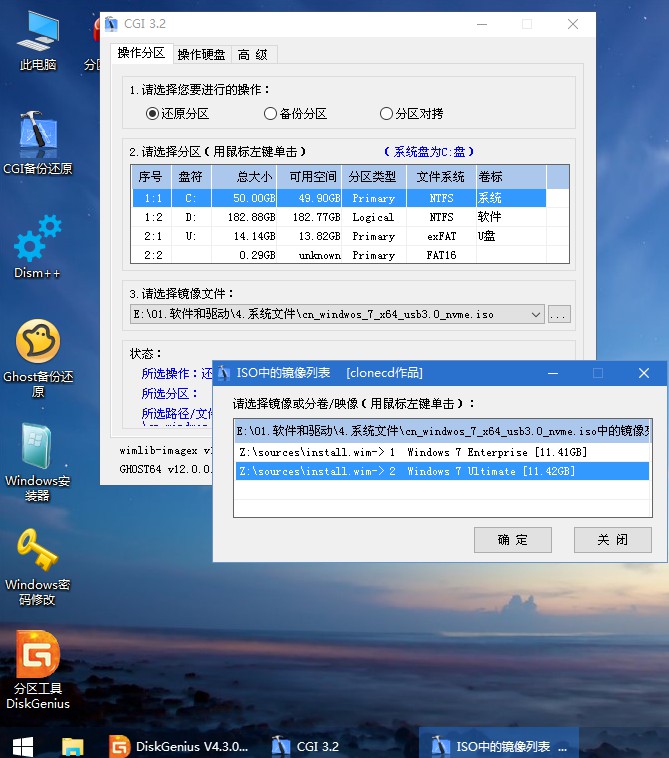This screenshot has height=758, width=669.
Task: Click the 分区类型 column header
Action: pos(374,176)
